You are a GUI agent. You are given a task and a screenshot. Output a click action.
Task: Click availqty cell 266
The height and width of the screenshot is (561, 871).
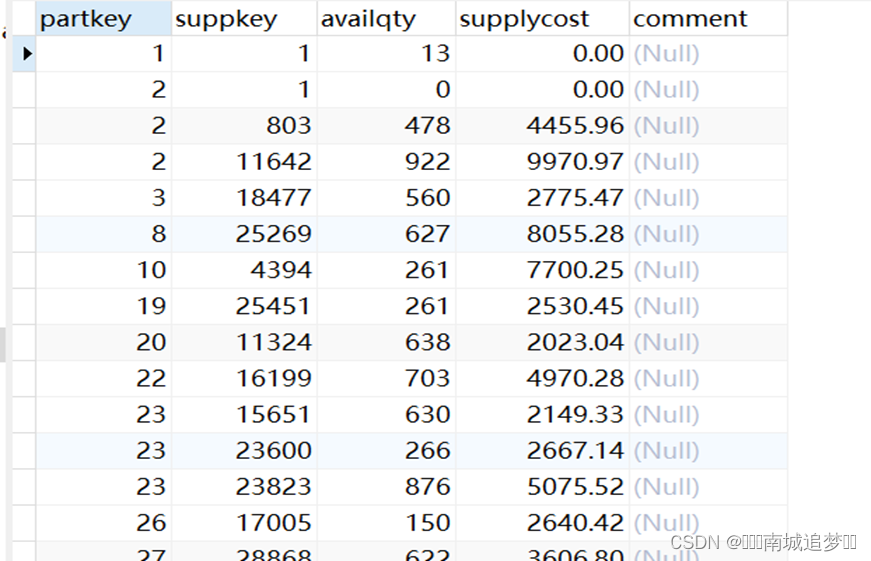pos(386,450)
